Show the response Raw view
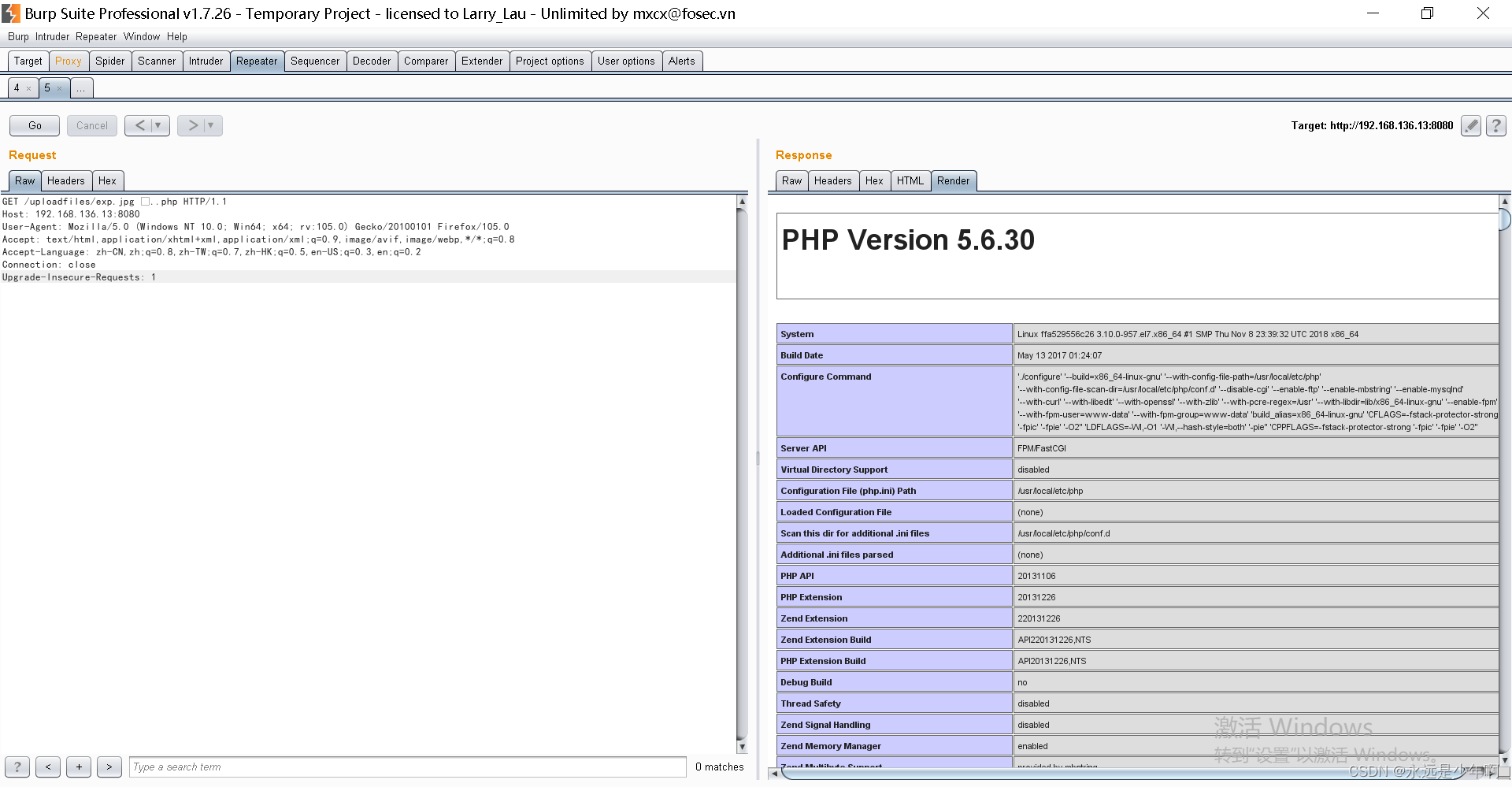Image resolution: width=1512 pixels, height=787 pixels. tap(792, 180)
